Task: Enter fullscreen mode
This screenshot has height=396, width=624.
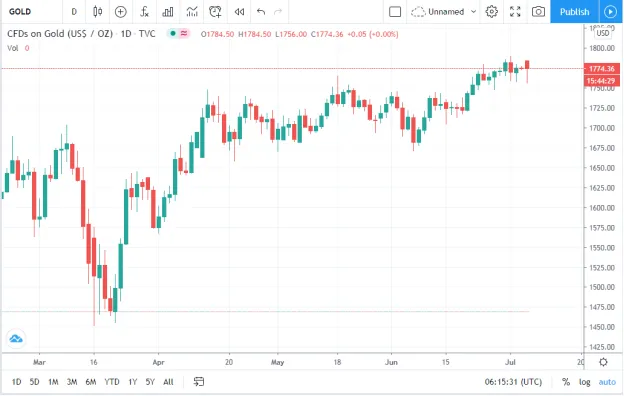Action: pyautogui.click(x=515, y=12)
